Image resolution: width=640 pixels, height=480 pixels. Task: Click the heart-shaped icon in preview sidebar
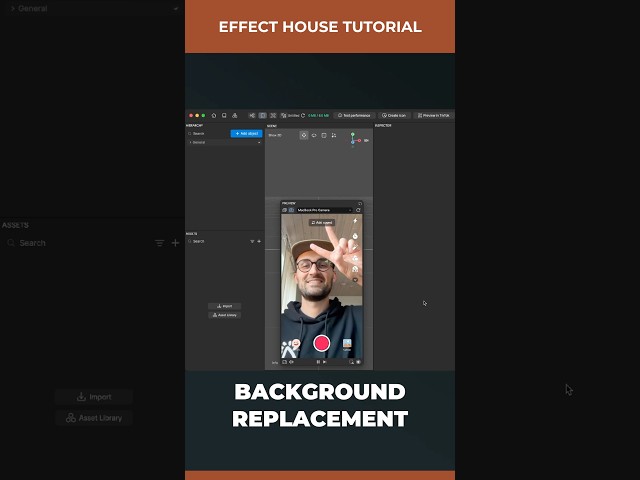(x=355, y=280)
